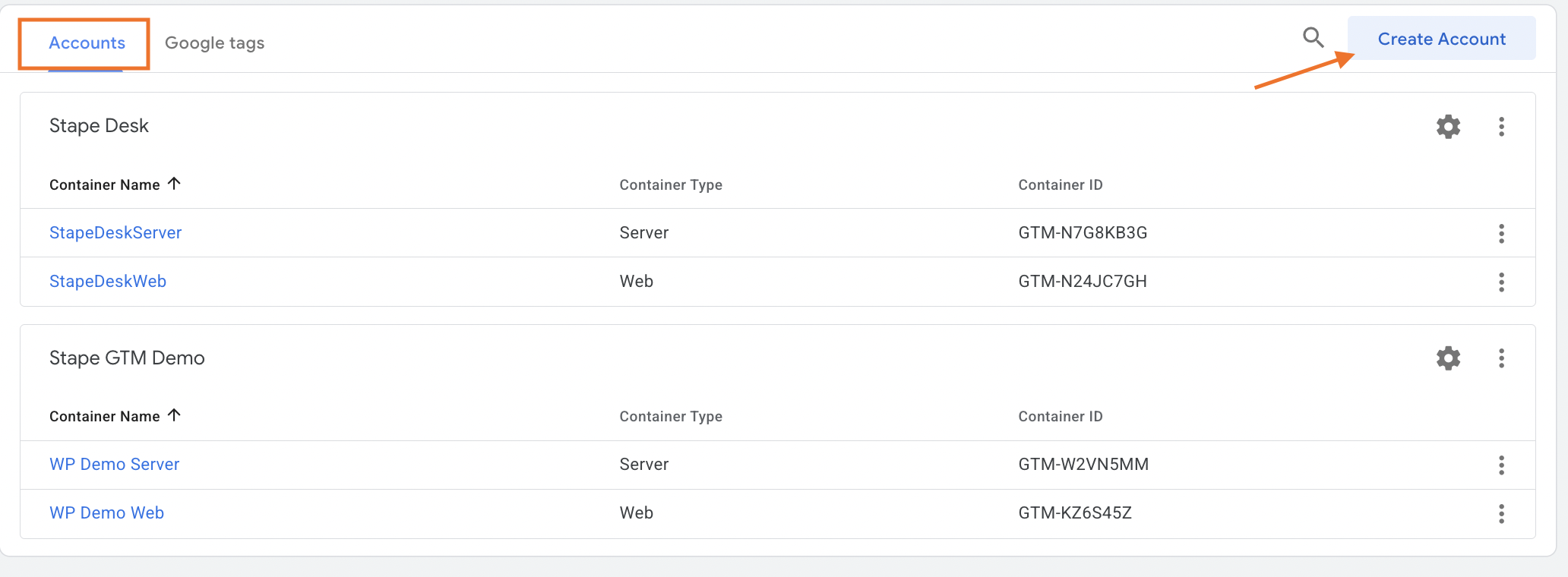Click Web type in WP Demo Web row
Screen dimensions: 1568x577
point(637,512)
